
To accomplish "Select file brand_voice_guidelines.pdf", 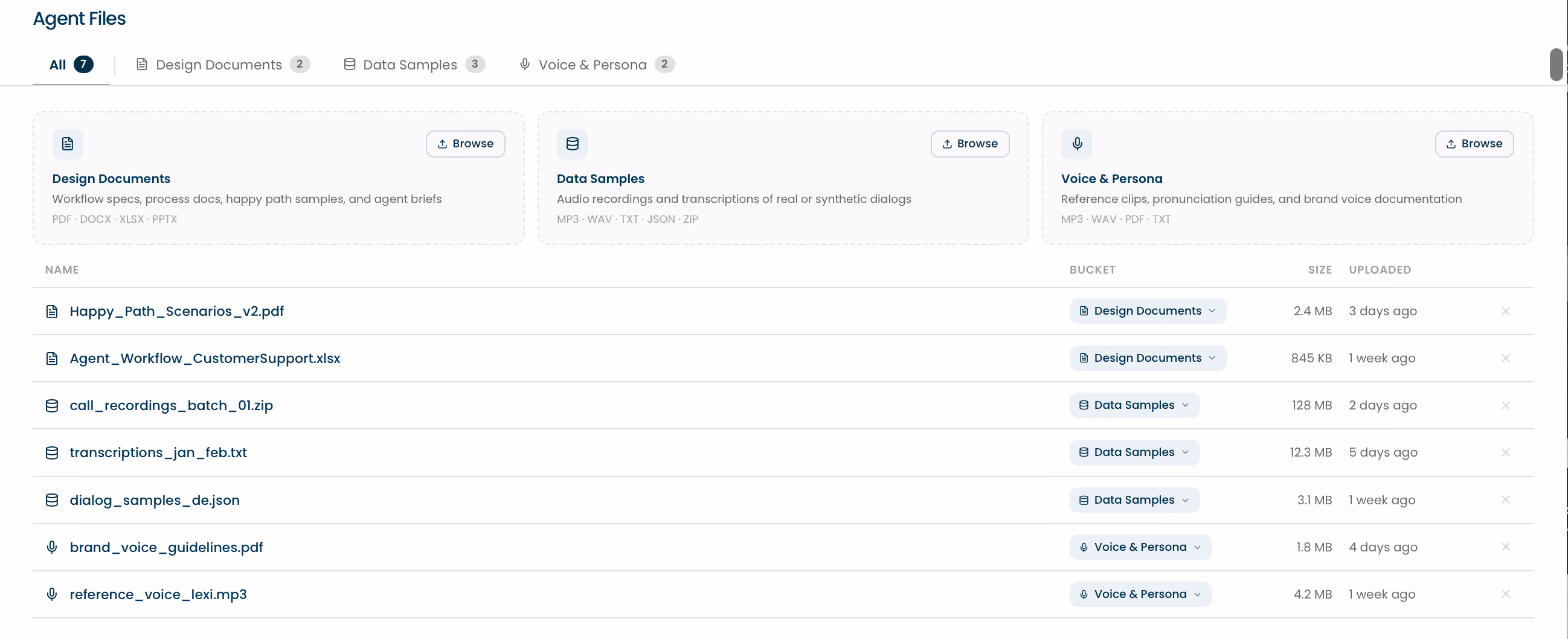I will click(166, 547).
